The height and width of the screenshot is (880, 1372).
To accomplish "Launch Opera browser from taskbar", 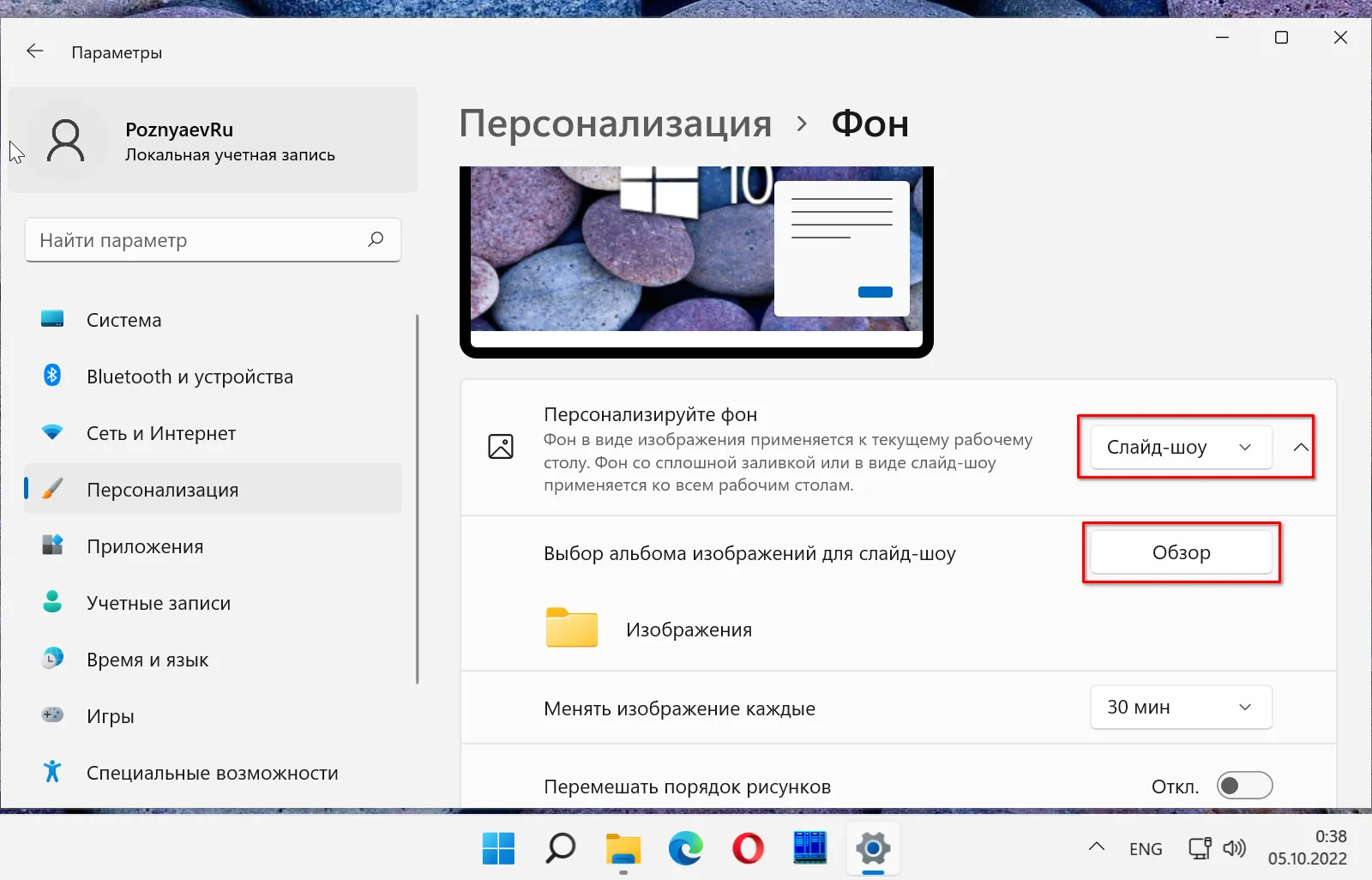I will pos(749,848).
